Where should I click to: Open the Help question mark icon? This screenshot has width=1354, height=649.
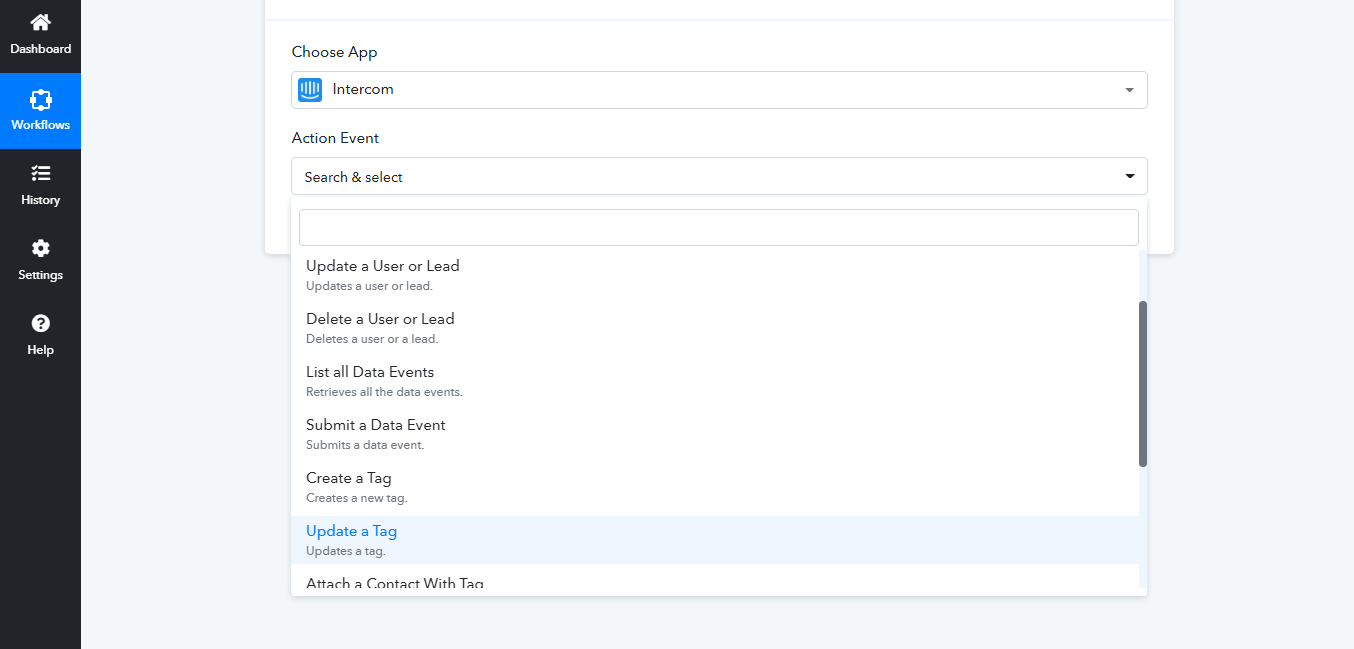[x=40, y=323]
